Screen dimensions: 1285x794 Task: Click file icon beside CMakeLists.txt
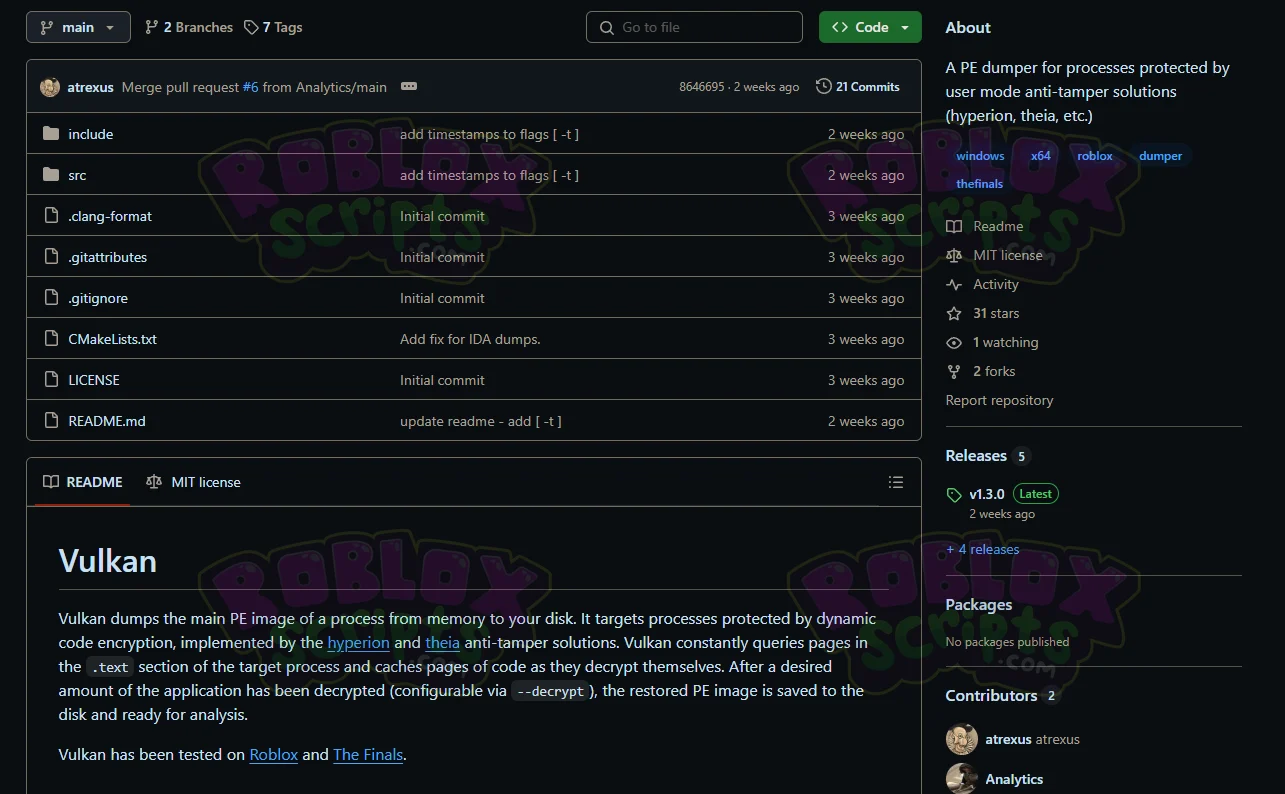tap(51, 339)
